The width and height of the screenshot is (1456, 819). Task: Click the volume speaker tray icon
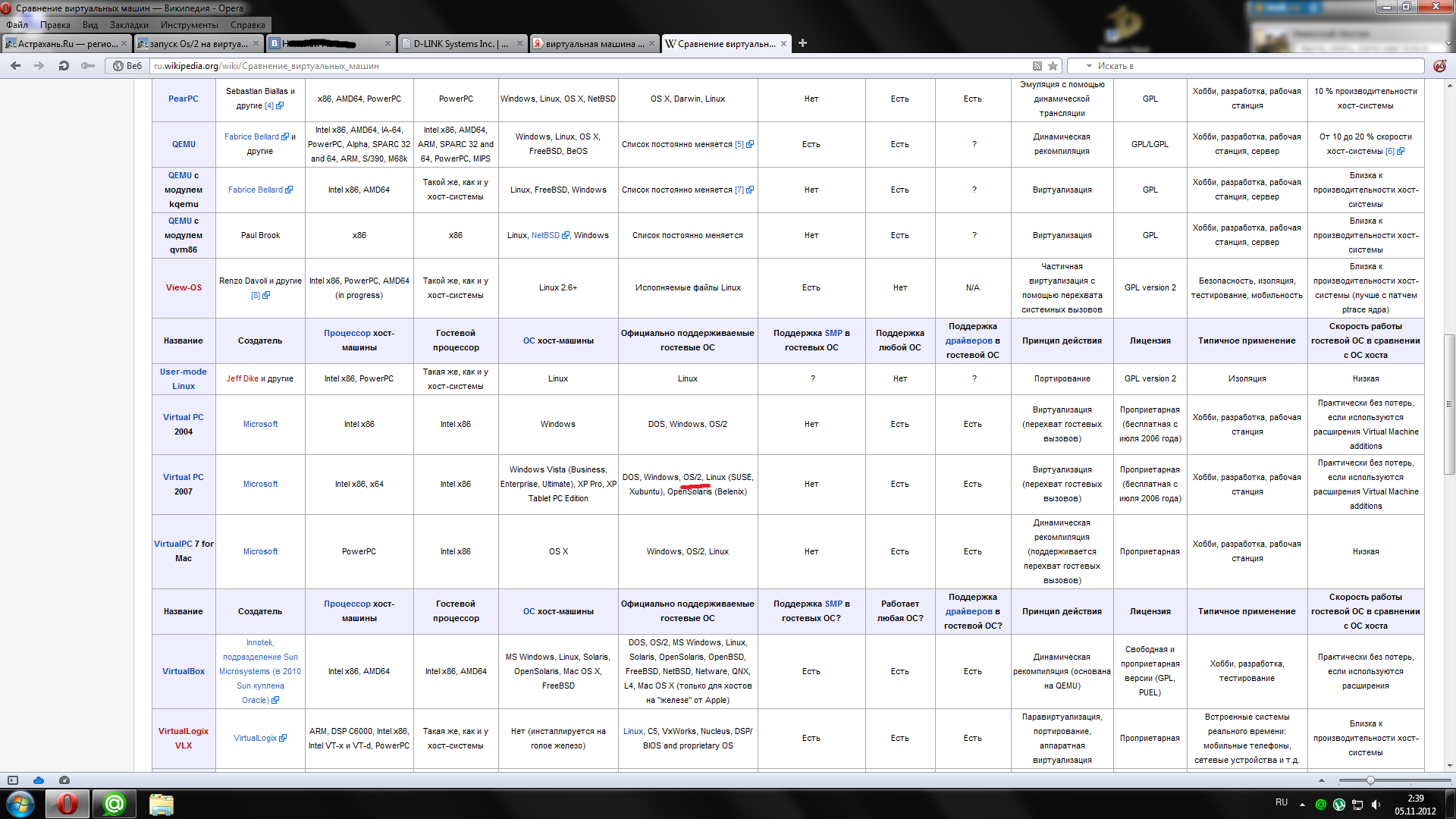[x=1376, y=804]
